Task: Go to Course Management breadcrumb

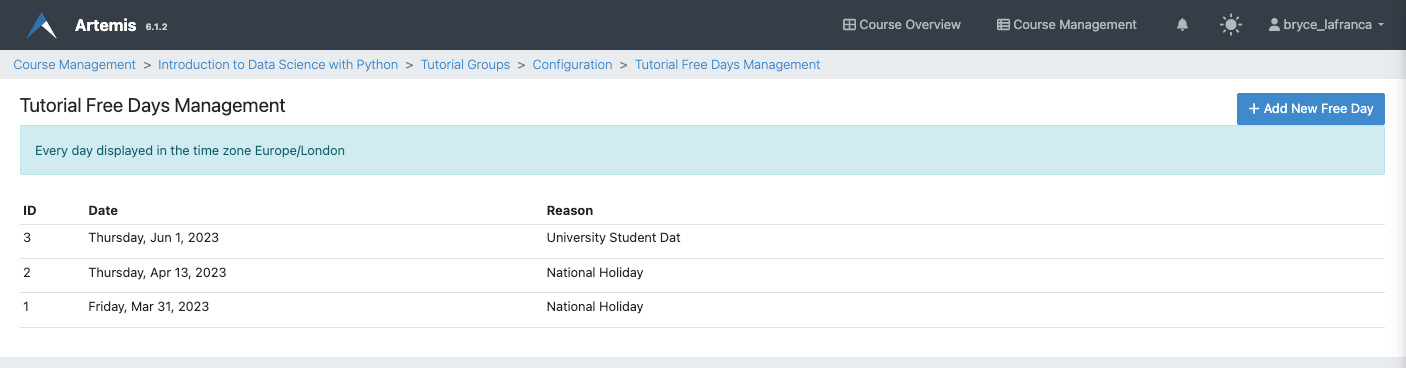Action: coord(74,65)
